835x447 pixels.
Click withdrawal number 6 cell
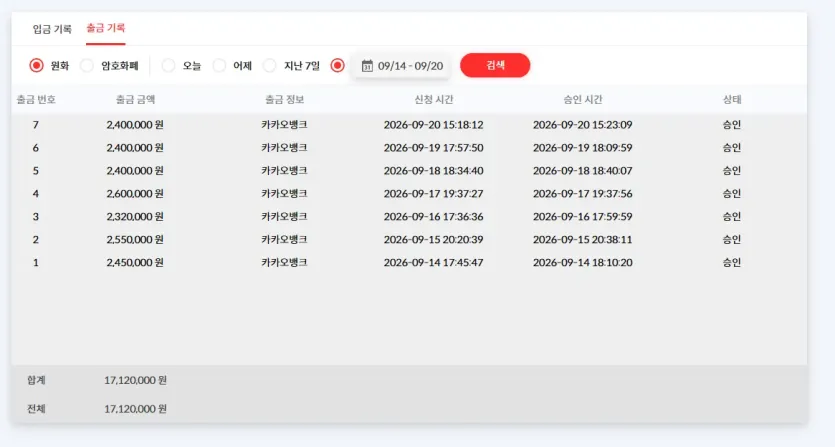point(36,148)
